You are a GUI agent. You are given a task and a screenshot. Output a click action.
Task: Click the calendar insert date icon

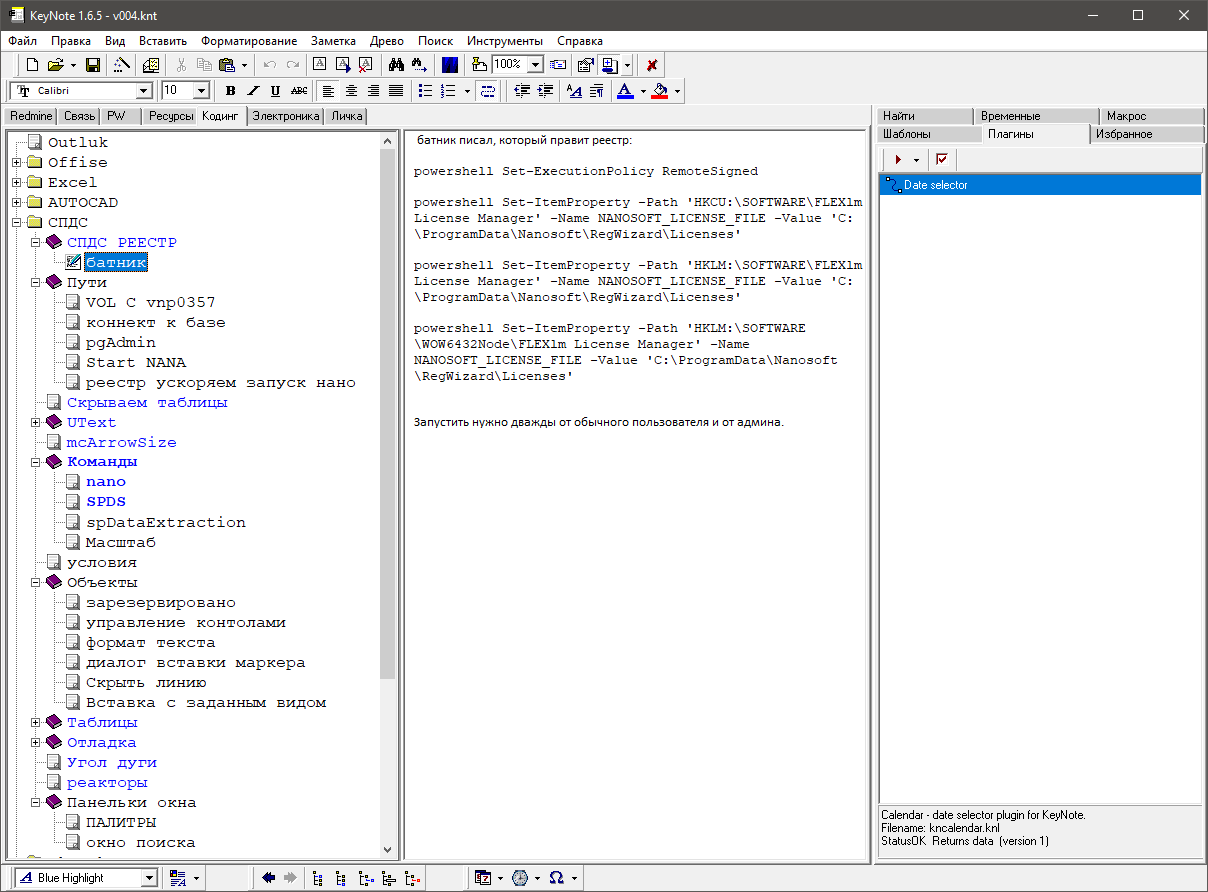[x=484, y=878]
